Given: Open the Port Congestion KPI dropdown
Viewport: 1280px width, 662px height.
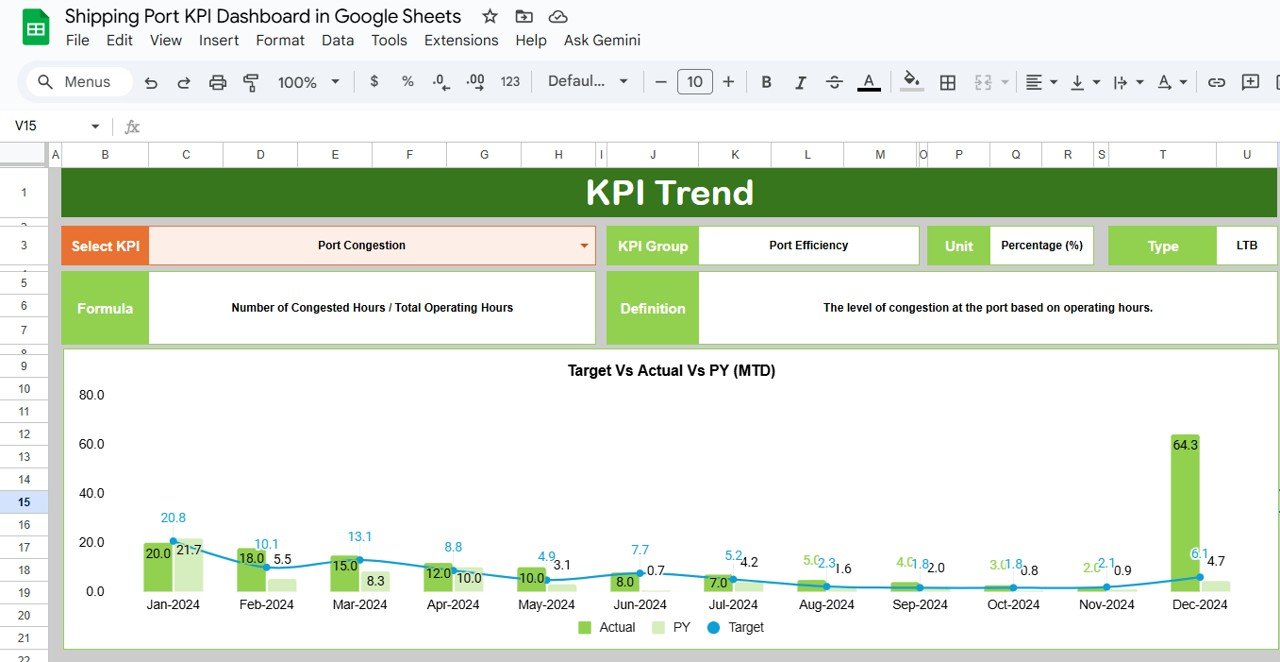Looking at the screenshot, I should (583, 245).
